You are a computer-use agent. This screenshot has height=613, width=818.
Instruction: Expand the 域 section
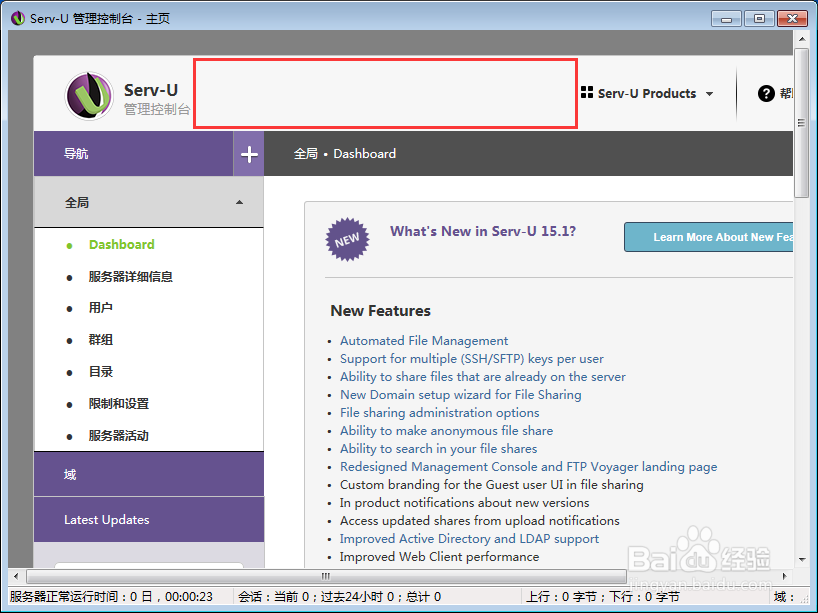[149, 474]
